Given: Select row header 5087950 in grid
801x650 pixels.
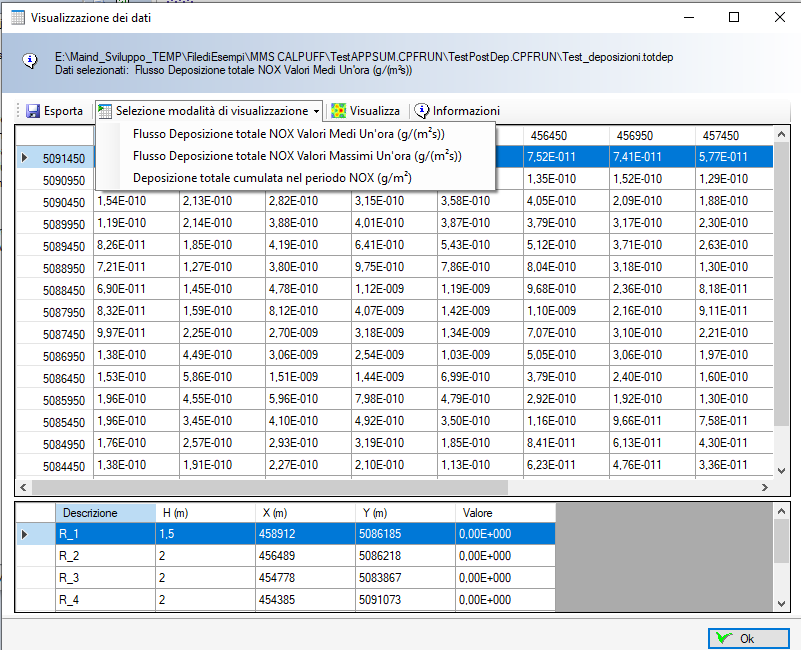Looking at the screenshot, I should coord(64,312).
